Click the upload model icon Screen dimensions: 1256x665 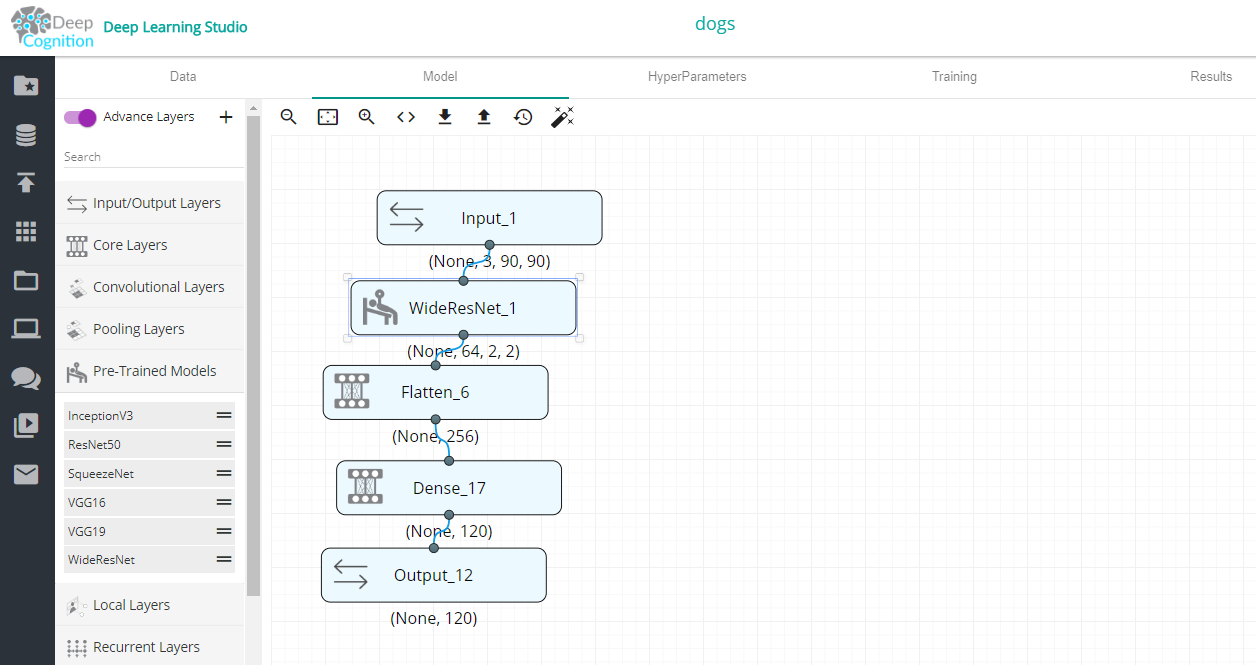pyautogui.click(x=484, y=117)
